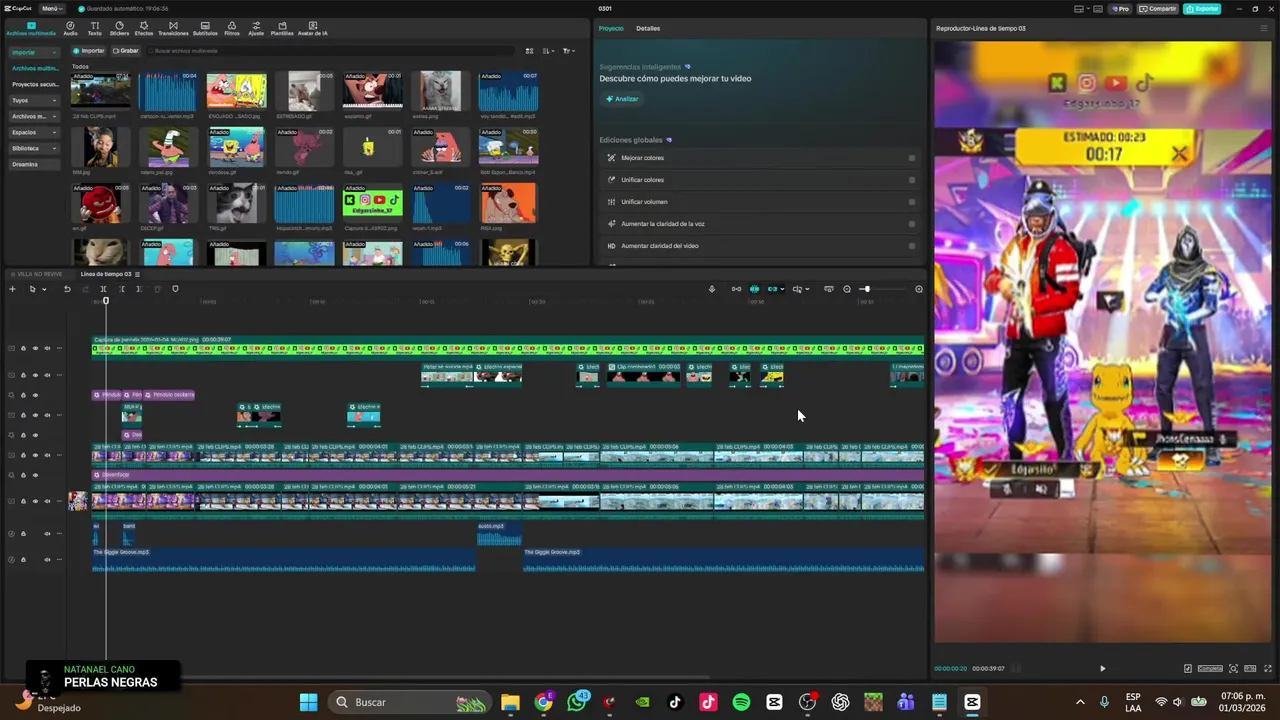Switch to the Proyecto tab
Image resolution: width=1280 pixels, height=720 pixels.
tap(611, 28)
